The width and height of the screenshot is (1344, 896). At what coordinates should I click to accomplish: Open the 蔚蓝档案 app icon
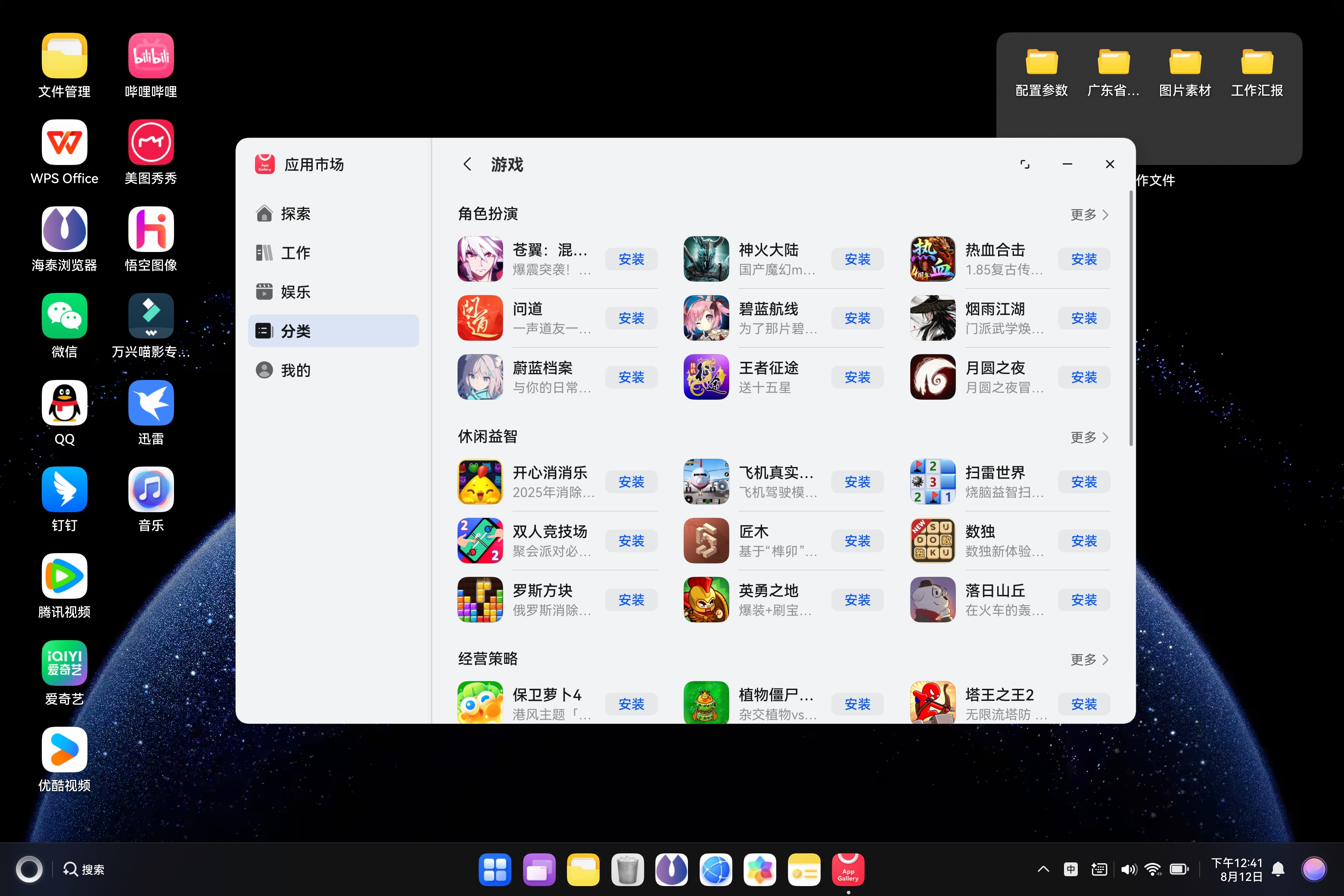480,377
